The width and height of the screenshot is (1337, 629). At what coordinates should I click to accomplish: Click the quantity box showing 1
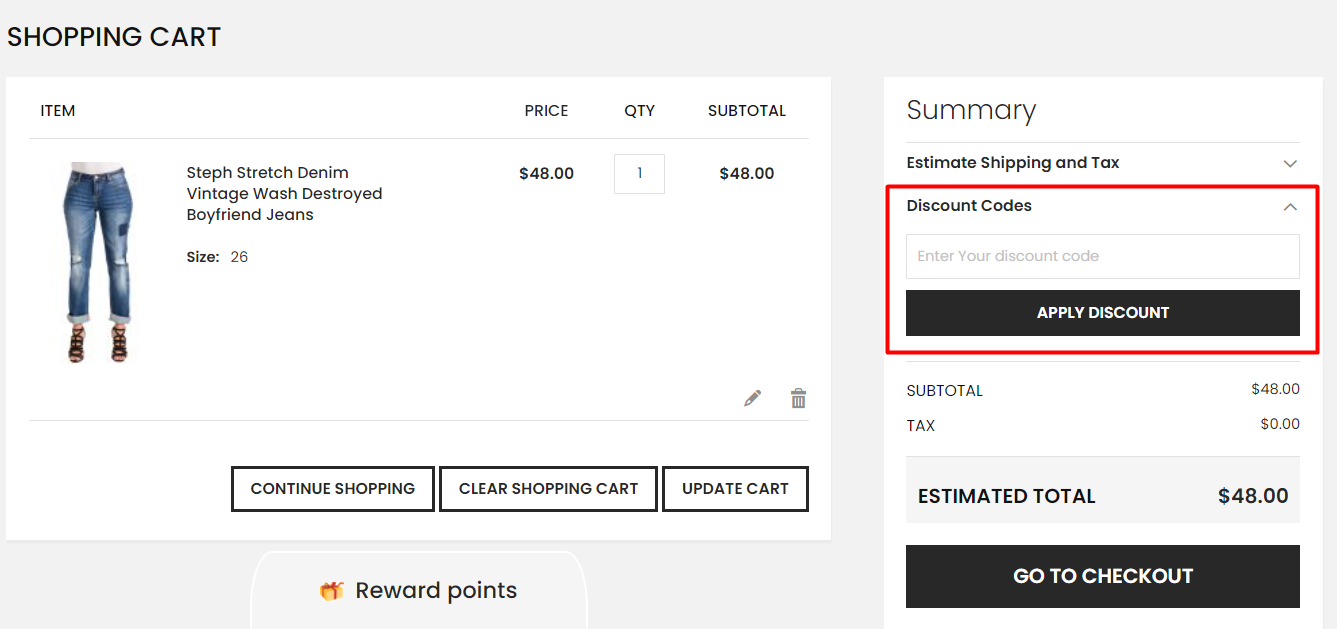tap(639, 173)
